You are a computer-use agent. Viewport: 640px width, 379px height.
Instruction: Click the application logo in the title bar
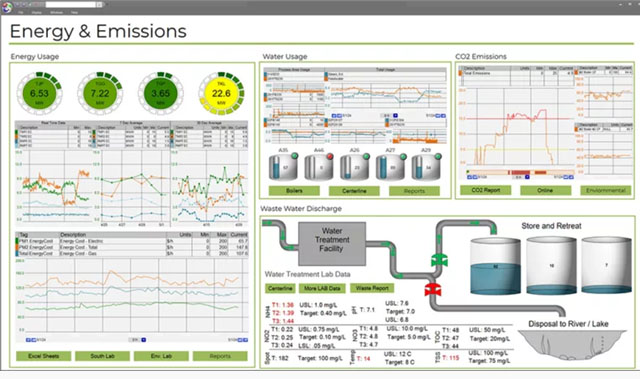tap(6, 7)
